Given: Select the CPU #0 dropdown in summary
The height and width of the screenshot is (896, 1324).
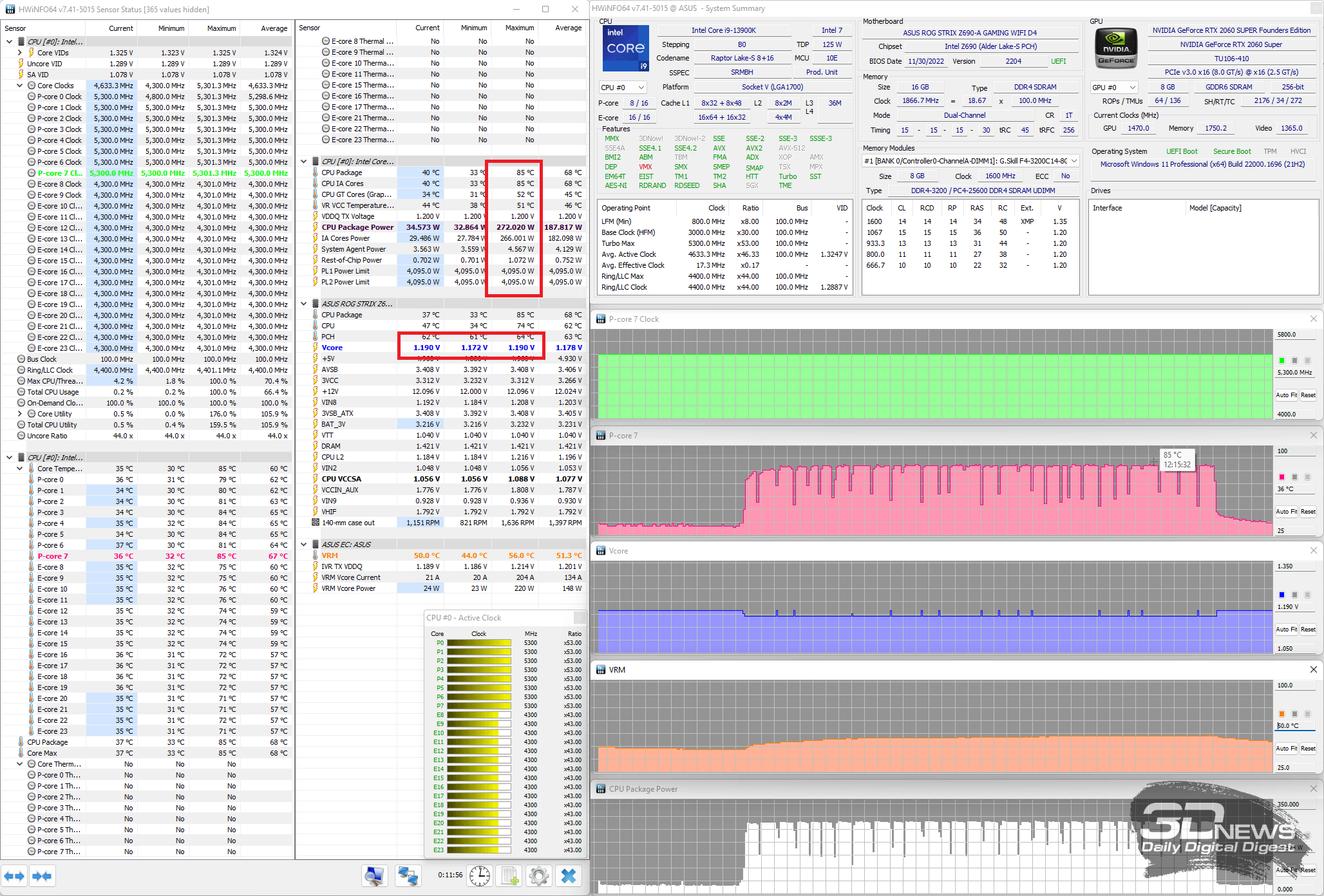Looking at the screenshot, I should click(622, 88).
